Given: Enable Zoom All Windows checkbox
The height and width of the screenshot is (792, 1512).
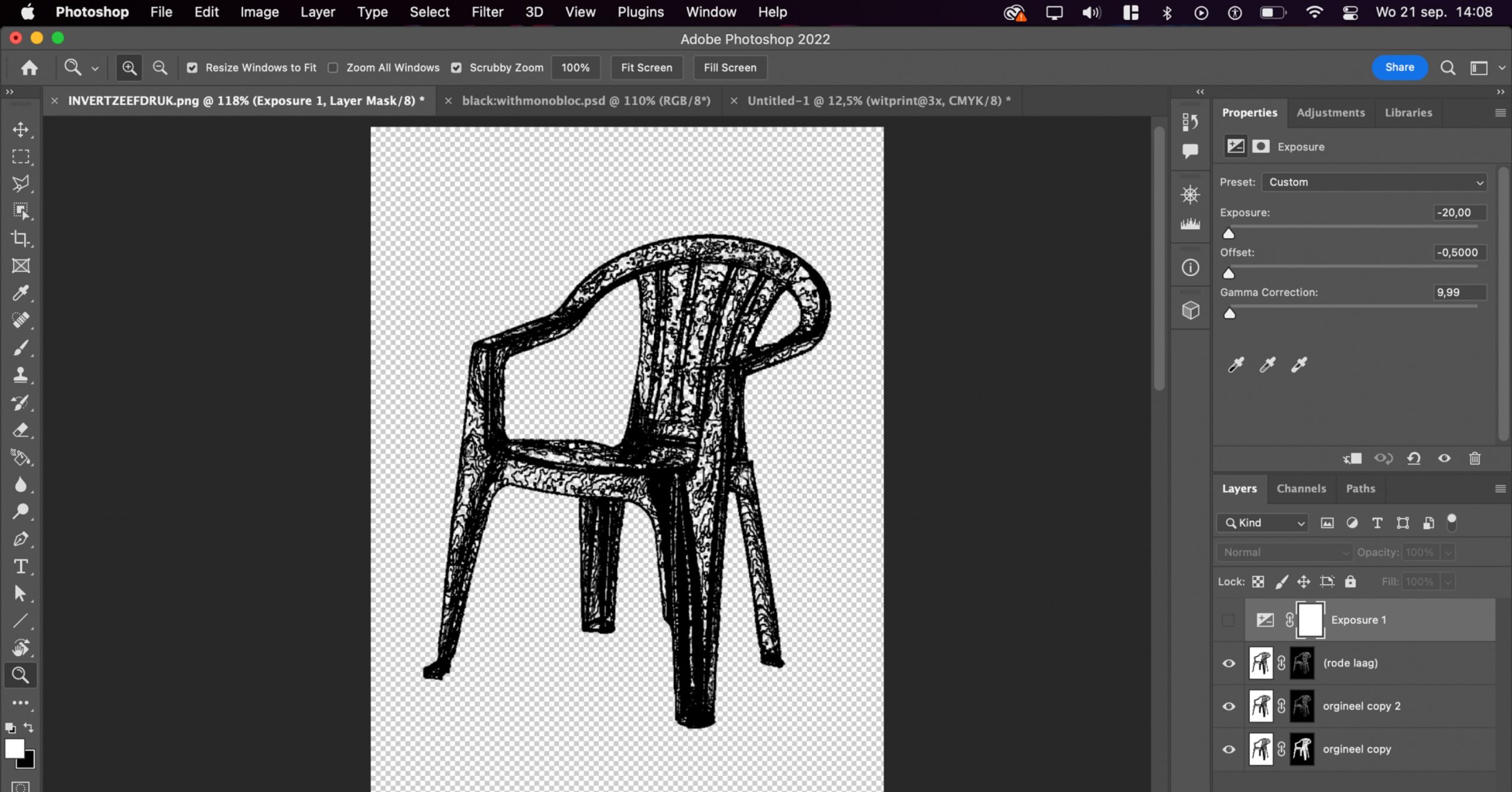Looking at the screenshot, I should 333,67.
